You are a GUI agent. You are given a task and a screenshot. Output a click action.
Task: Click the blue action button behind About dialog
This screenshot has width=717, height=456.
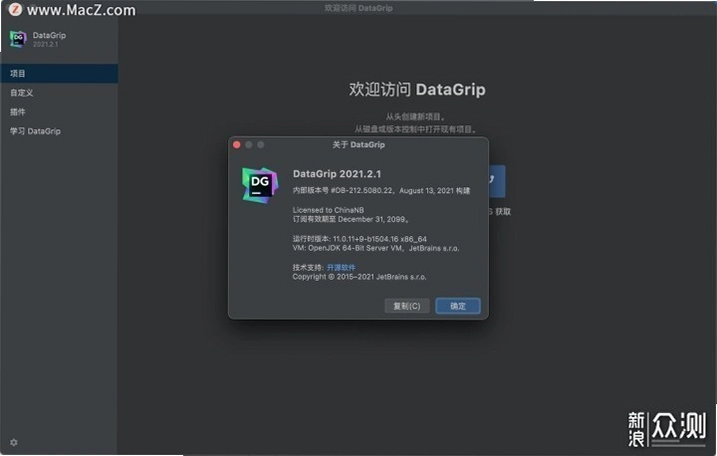(497, 181)
